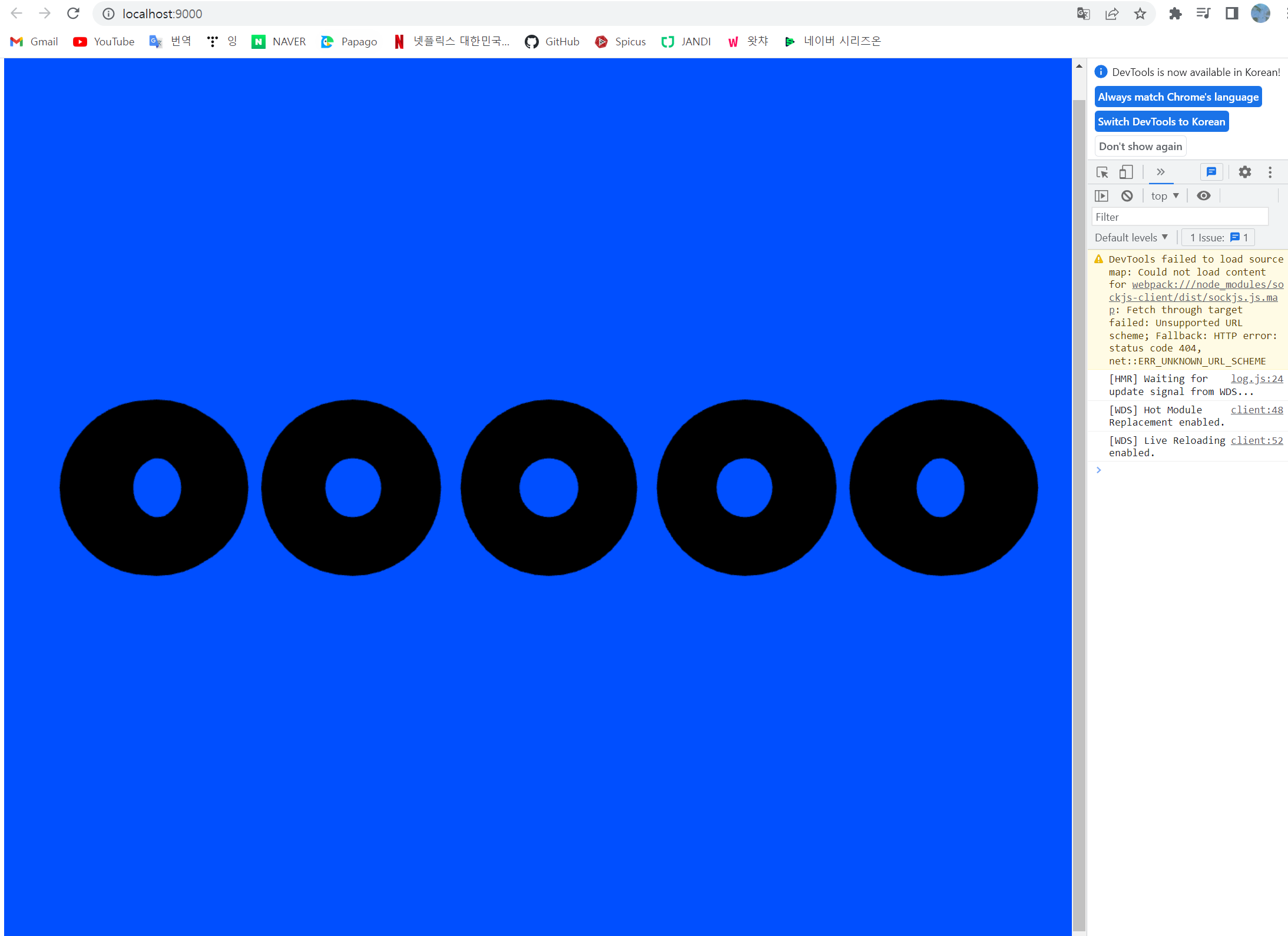Click the share page icon

click(x=1111, y=14)
